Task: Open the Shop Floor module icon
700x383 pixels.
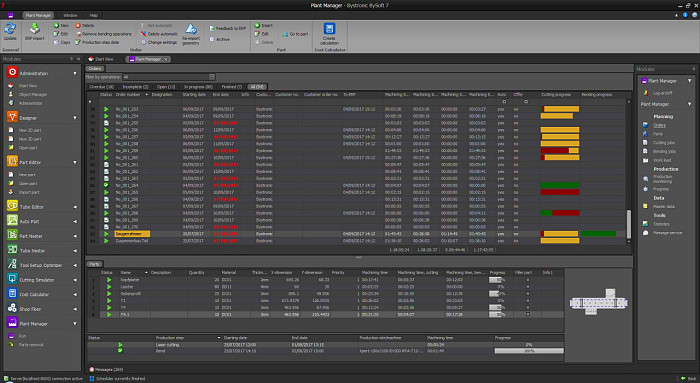Action: 12,308
